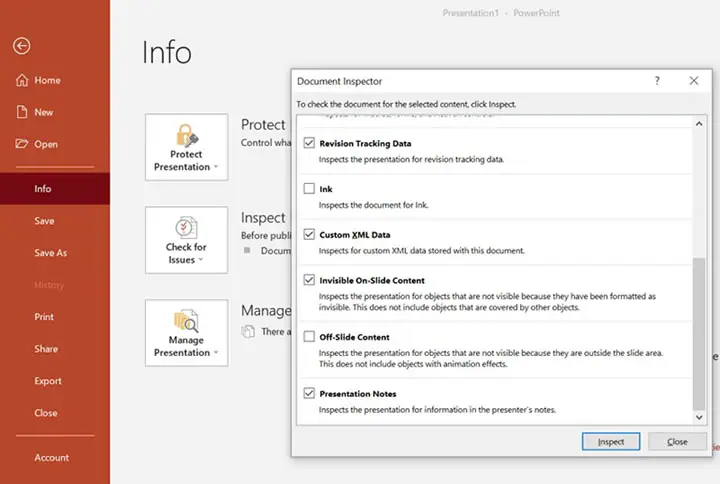Click the scroll down arrow in the inspector list

click(x=699, y=417)
